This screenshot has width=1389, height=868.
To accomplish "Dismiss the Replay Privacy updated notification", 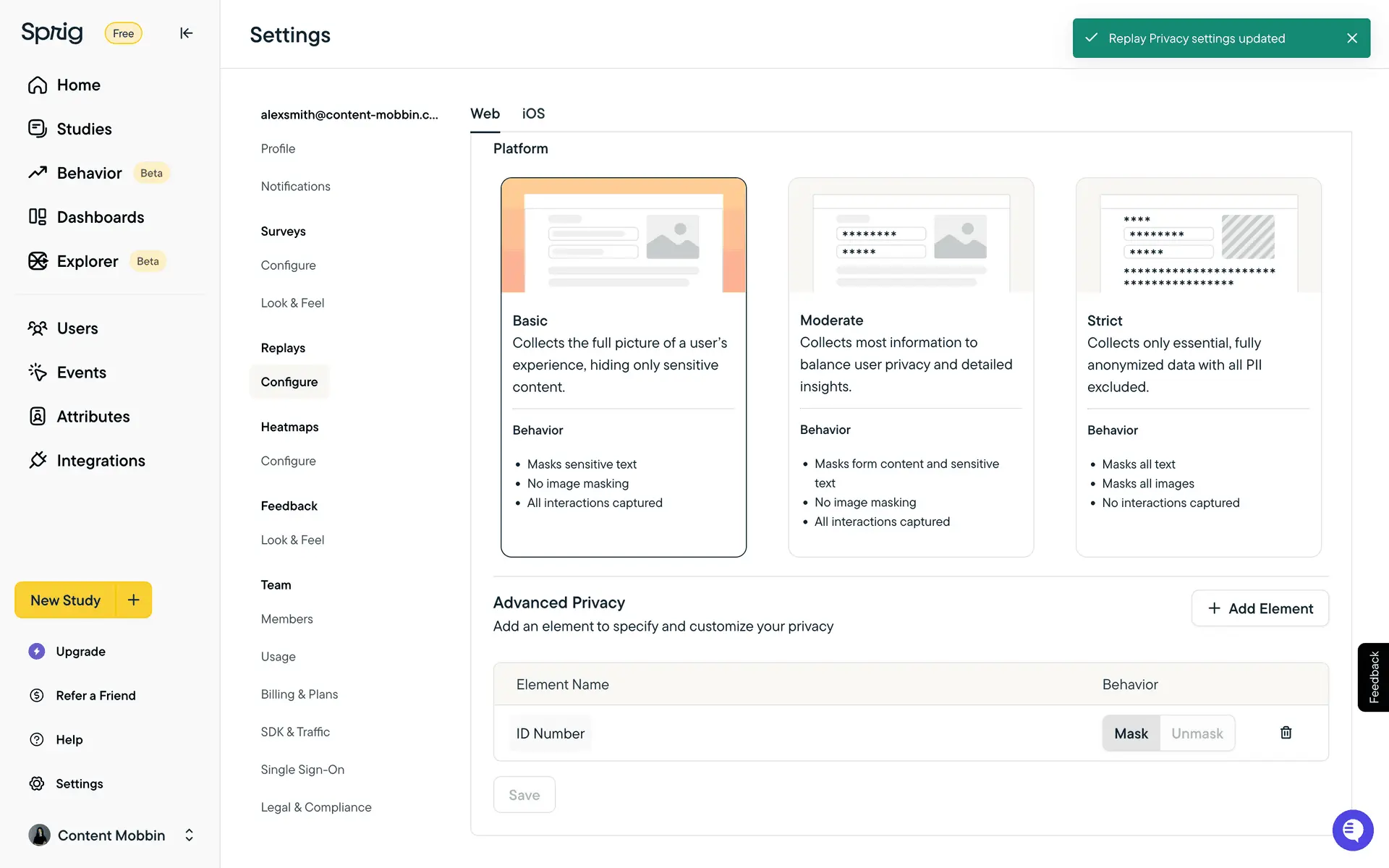I will pos(1351,38).
